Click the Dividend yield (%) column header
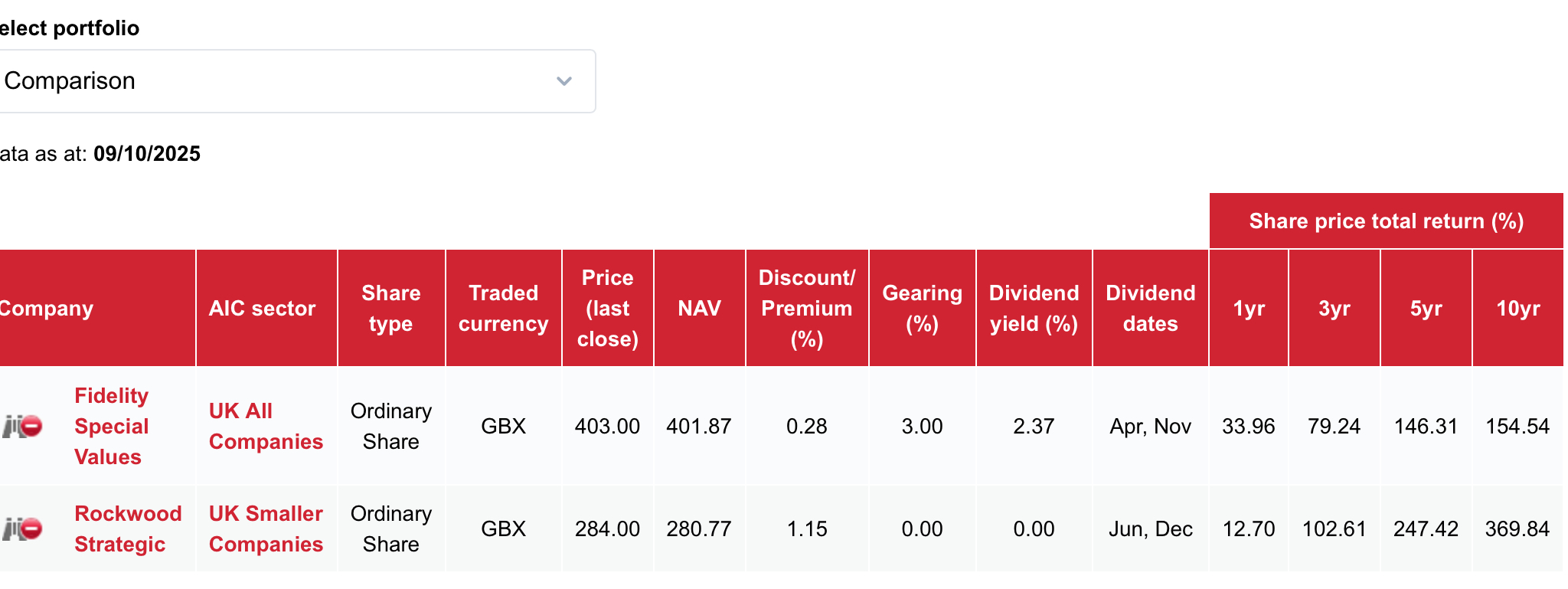The image size is (1568, 589). click(x=1034, y=308)
